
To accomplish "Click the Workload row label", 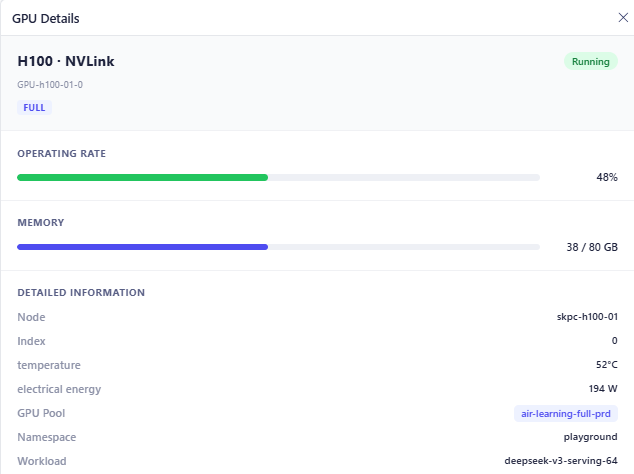I will click(x=42, y=461).
